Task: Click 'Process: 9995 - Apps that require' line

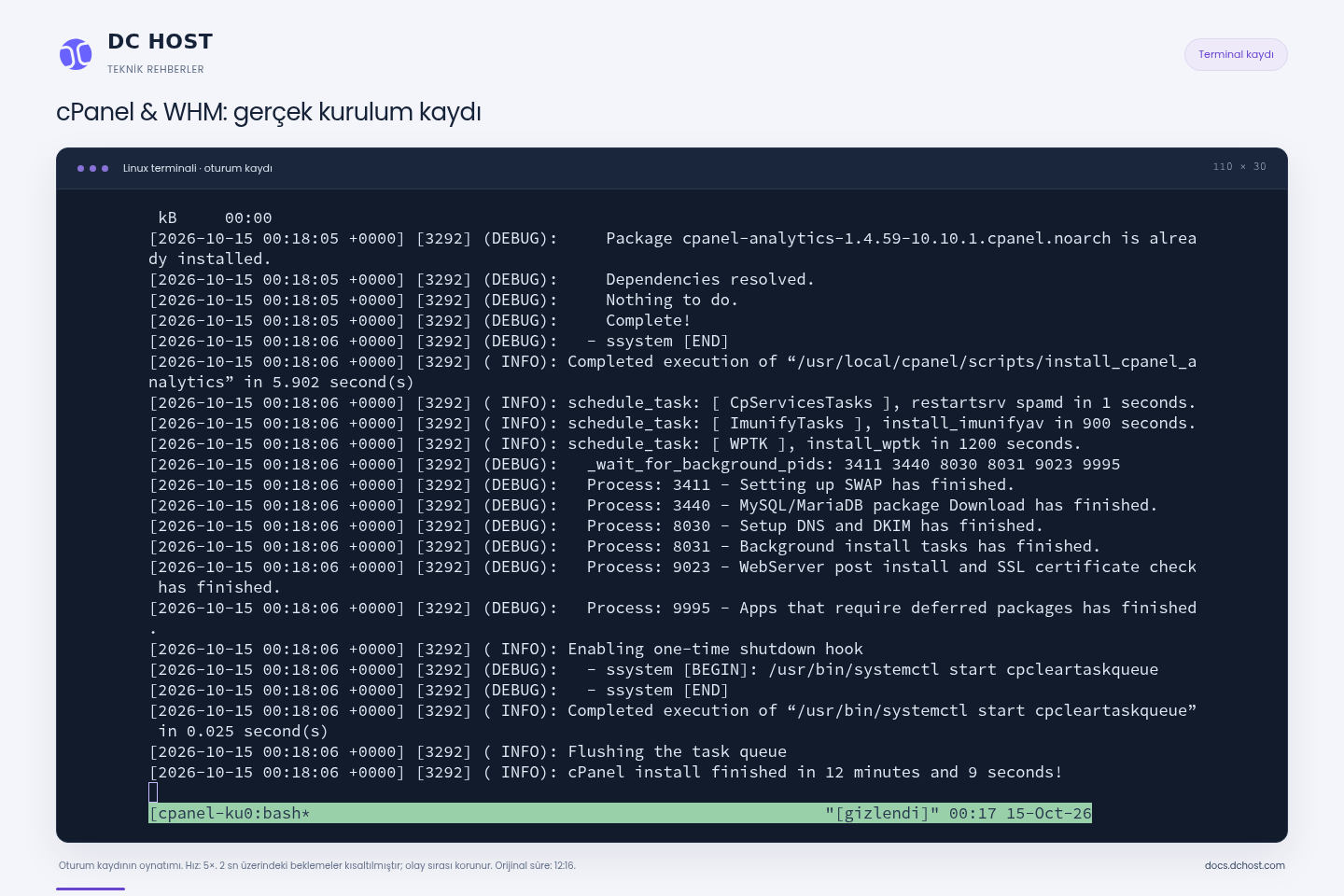Action: tap(673, 618)
